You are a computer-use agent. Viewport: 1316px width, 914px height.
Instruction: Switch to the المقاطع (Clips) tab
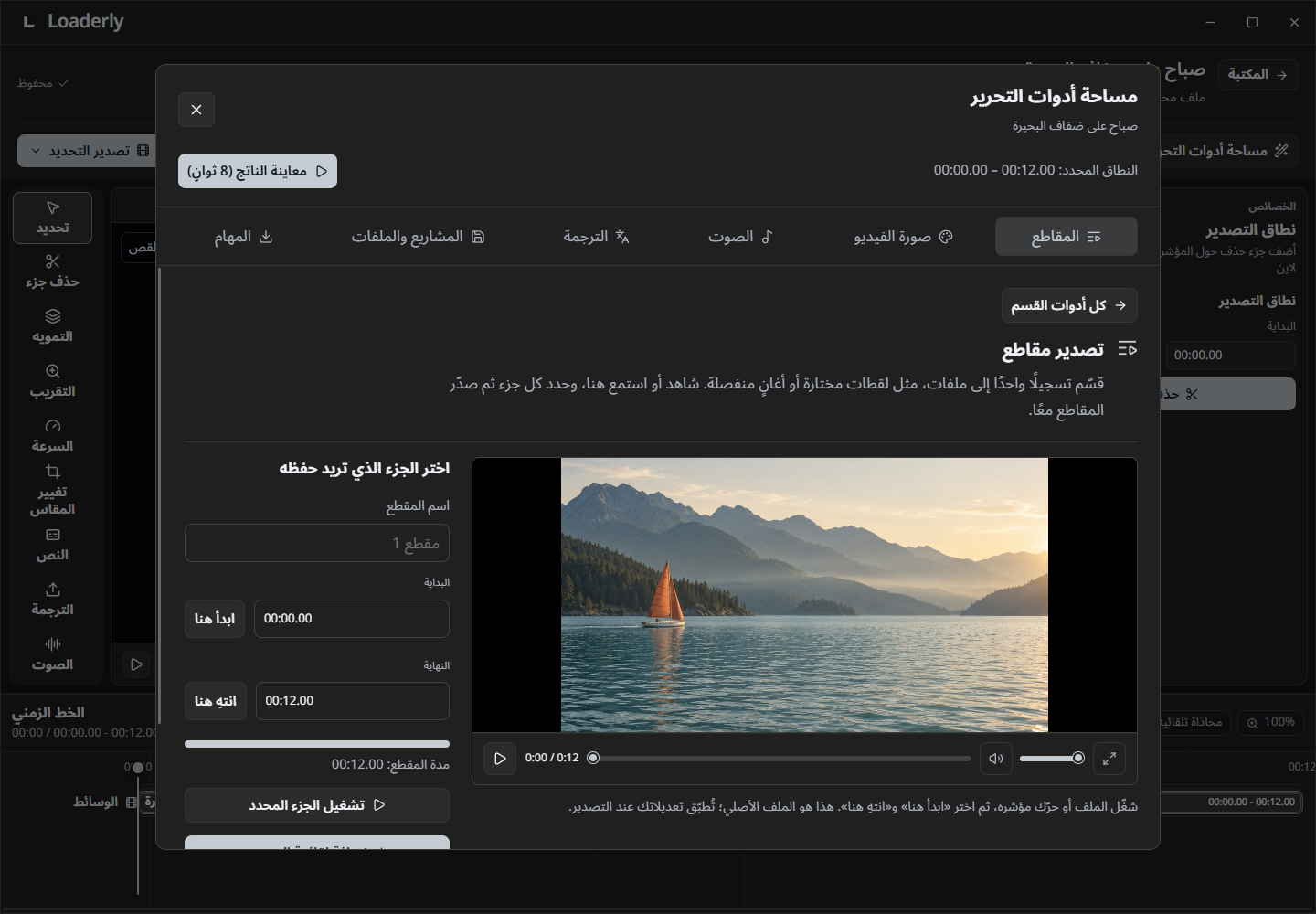pos(1066,237)
